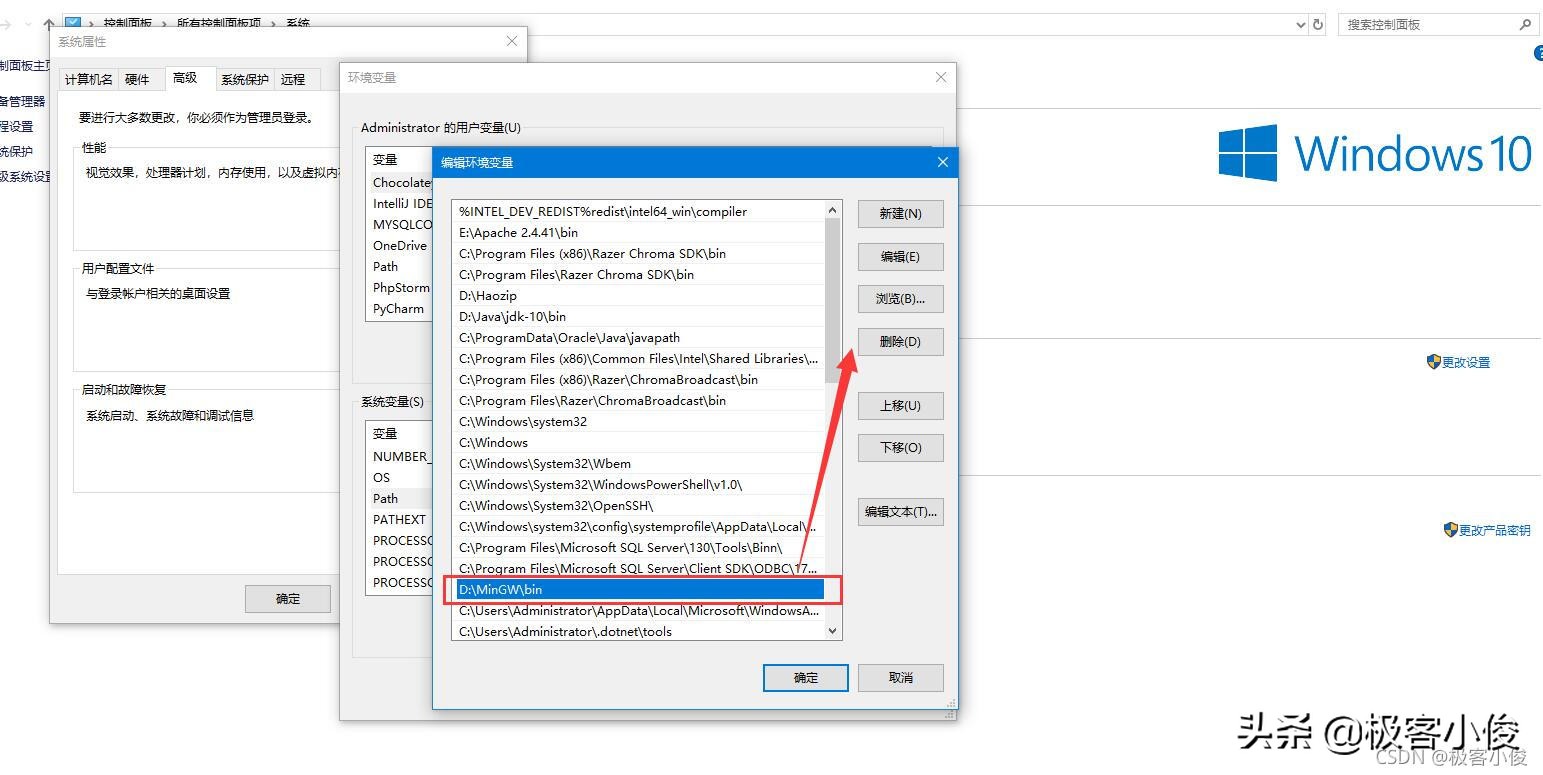Open the address bar history dropdown
The width and height of the screenshot is (1543, 775).
click(x=1300, y=23)
